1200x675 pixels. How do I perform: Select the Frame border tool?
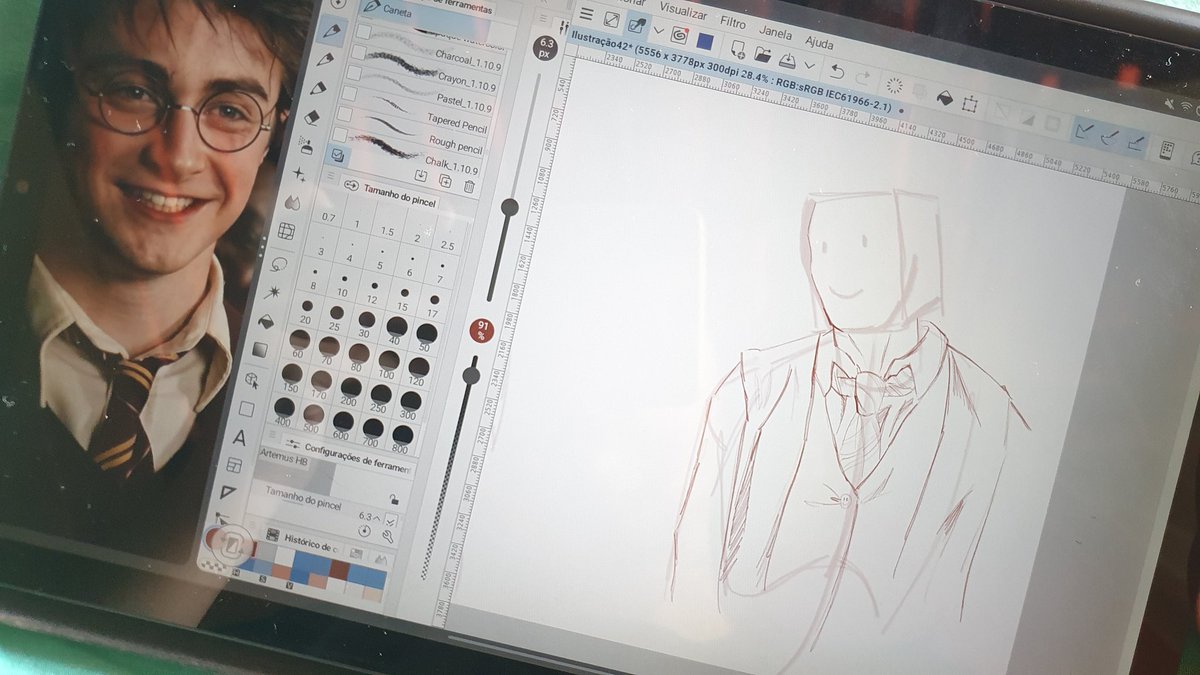point(234,466)
